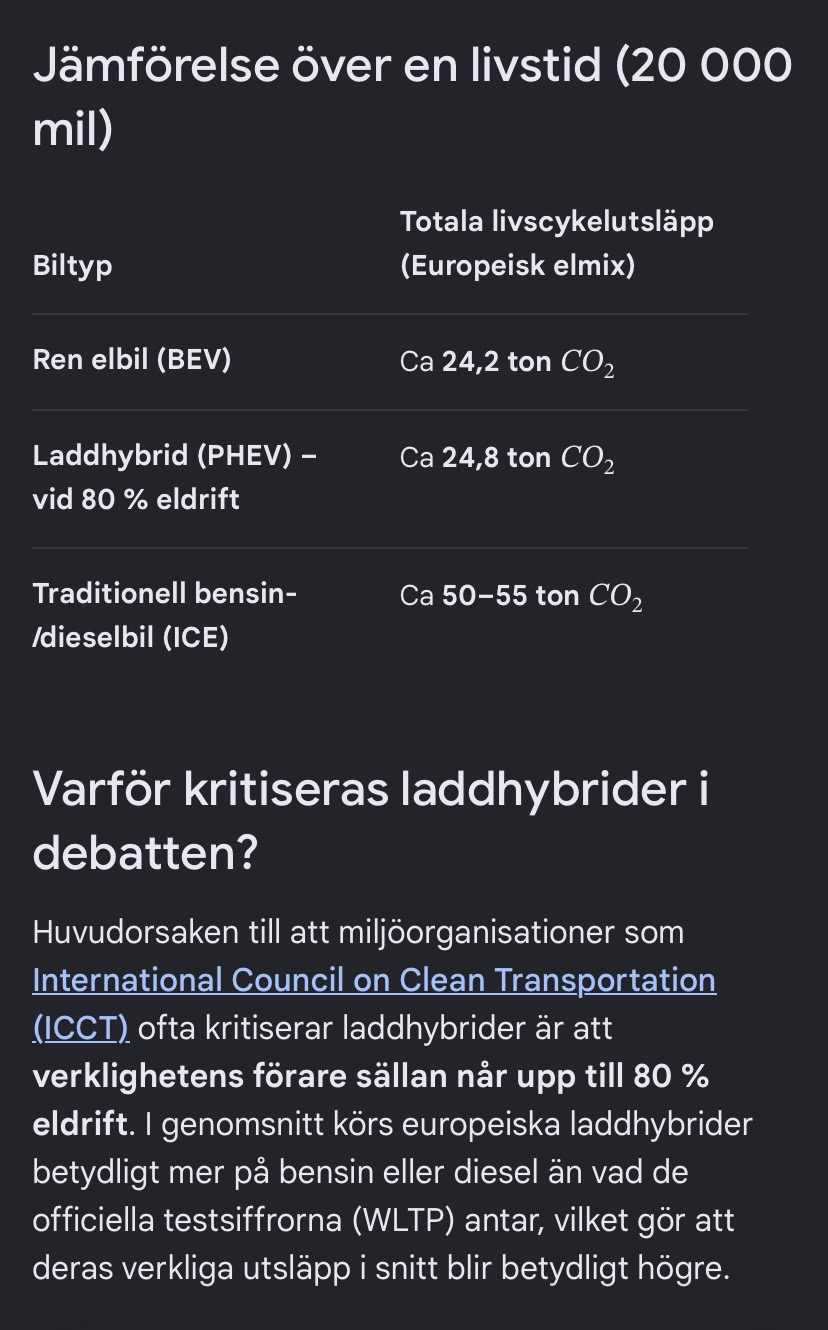828x1330 pixels.
Task: Tap the bold word eldrift ending the sentence
Action: tap(81, 1124)
